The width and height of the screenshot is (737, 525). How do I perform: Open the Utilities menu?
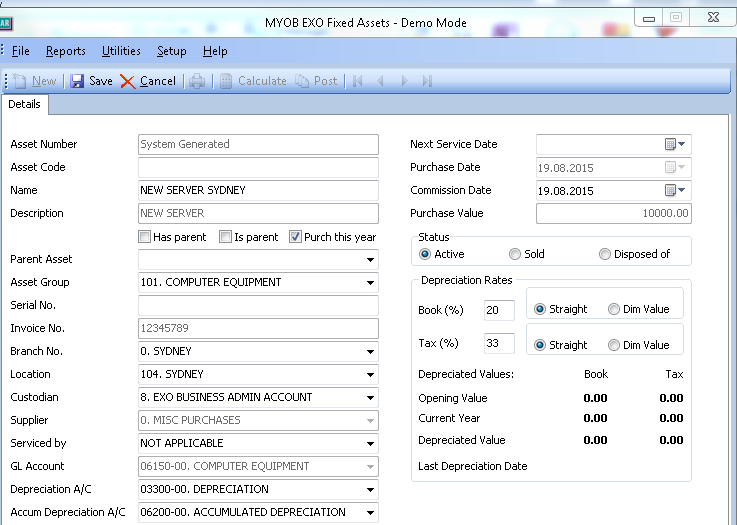tap(121, 51)
